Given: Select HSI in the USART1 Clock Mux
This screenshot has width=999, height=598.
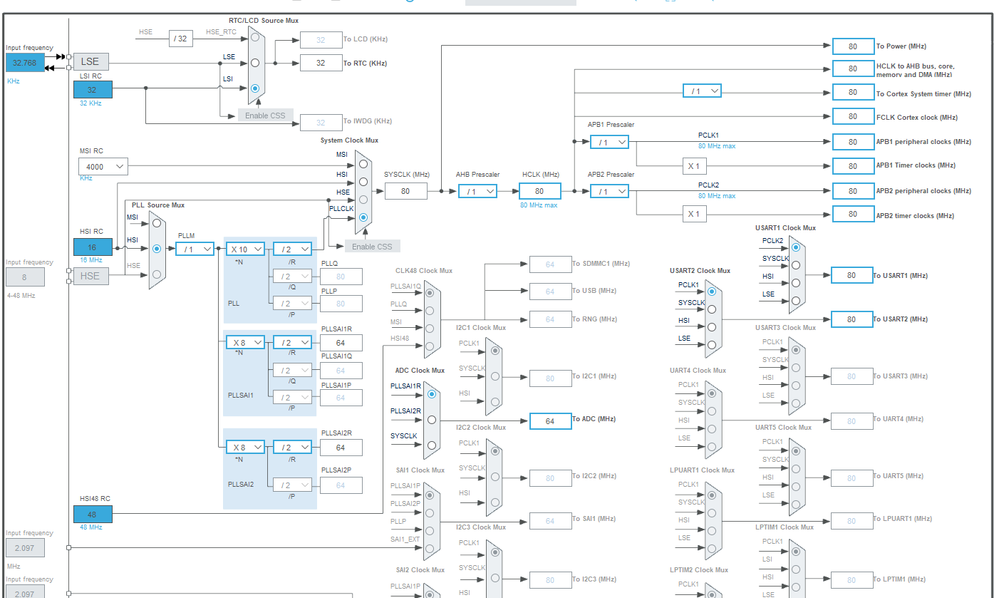Looking at the screenshot, I should tap(796, 283).
